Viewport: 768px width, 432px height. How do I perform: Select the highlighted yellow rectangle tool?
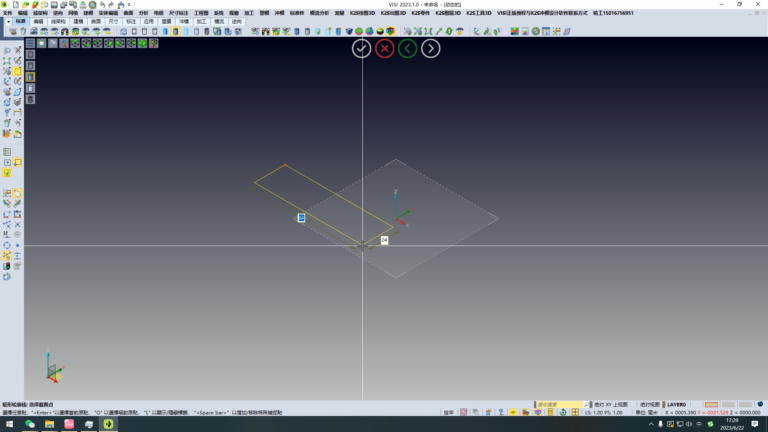(18, 71)
